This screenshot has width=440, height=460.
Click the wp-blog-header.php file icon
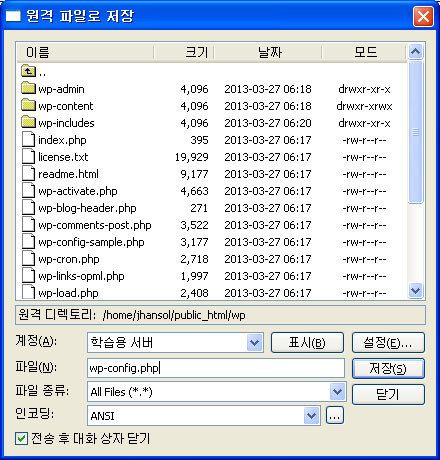[28, 207]
